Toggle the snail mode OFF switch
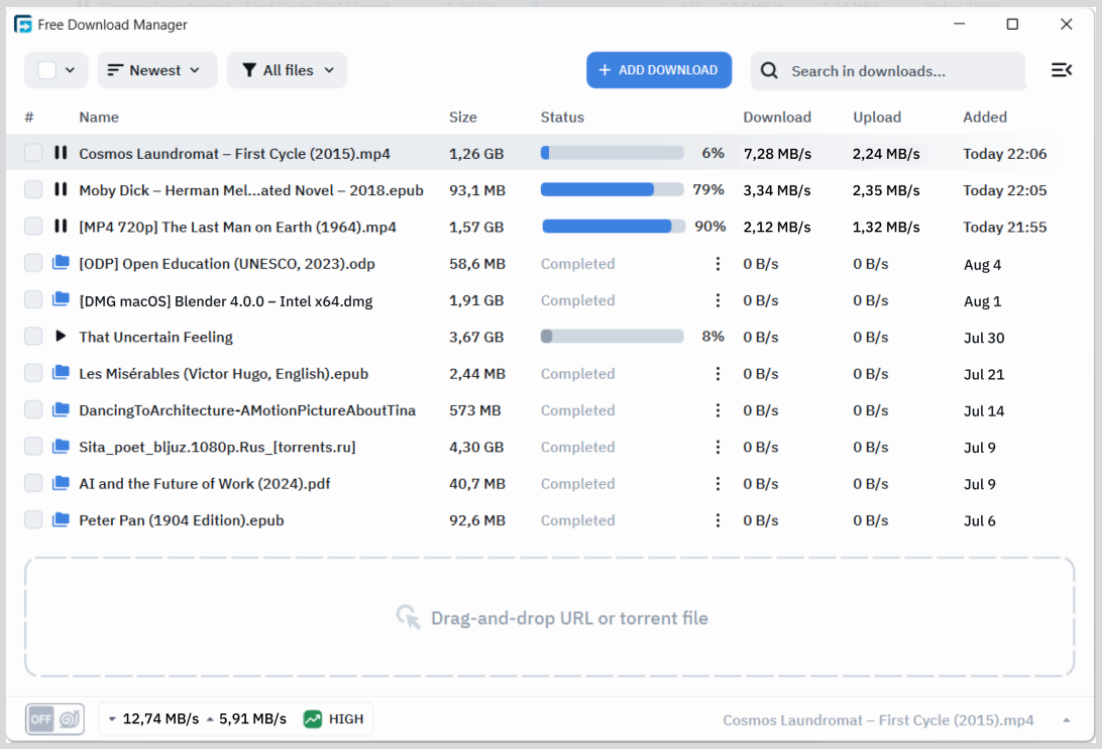This screenshot has height=749, width=1102. (x=55, y=719)
